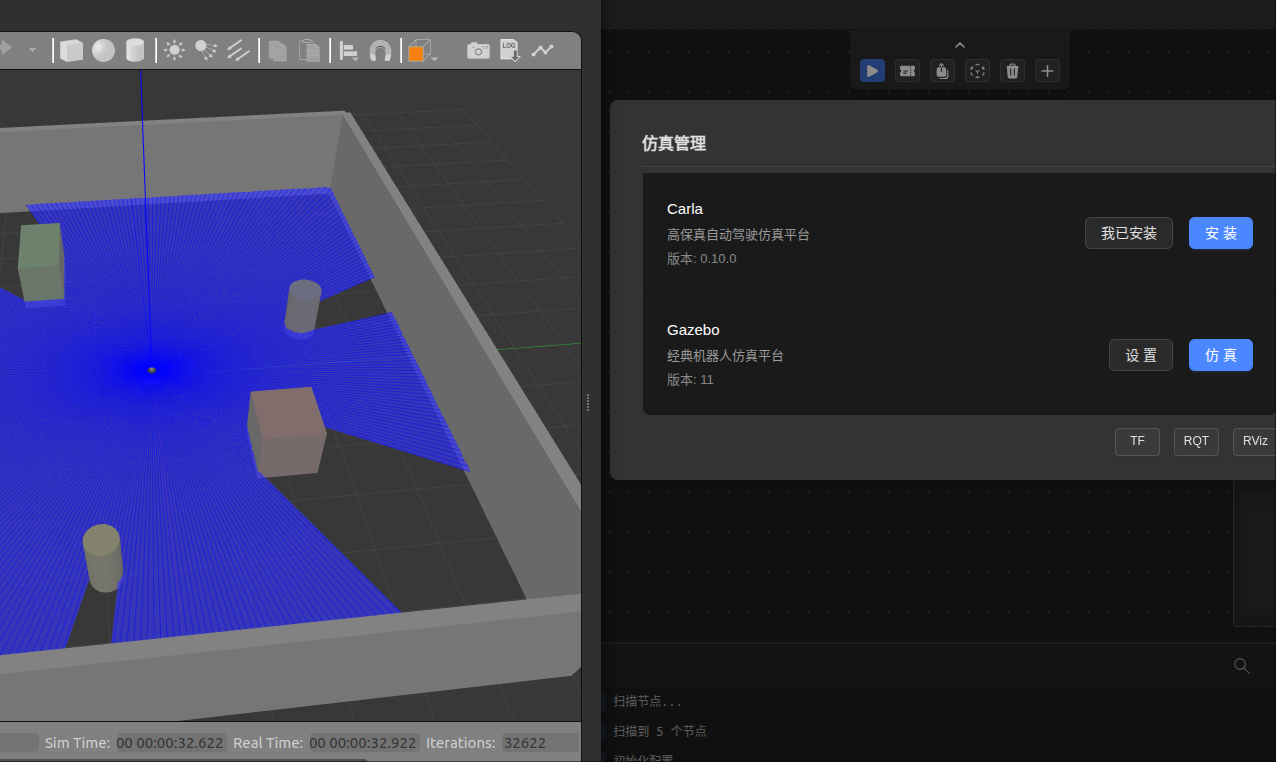The height and width of the screenshot is (762, 1276).
Task: Open the plot window icon
Action: (542, 50)
